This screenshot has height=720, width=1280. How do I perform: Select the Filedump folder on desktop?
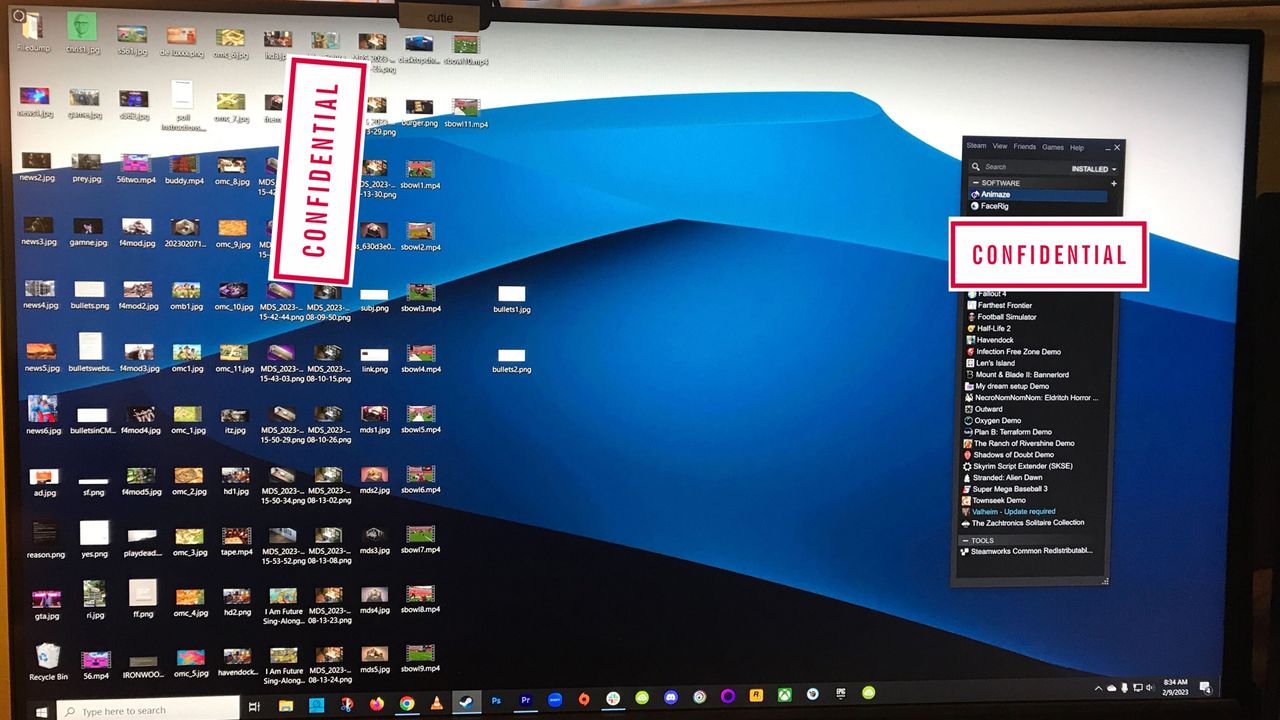(31, 31)
